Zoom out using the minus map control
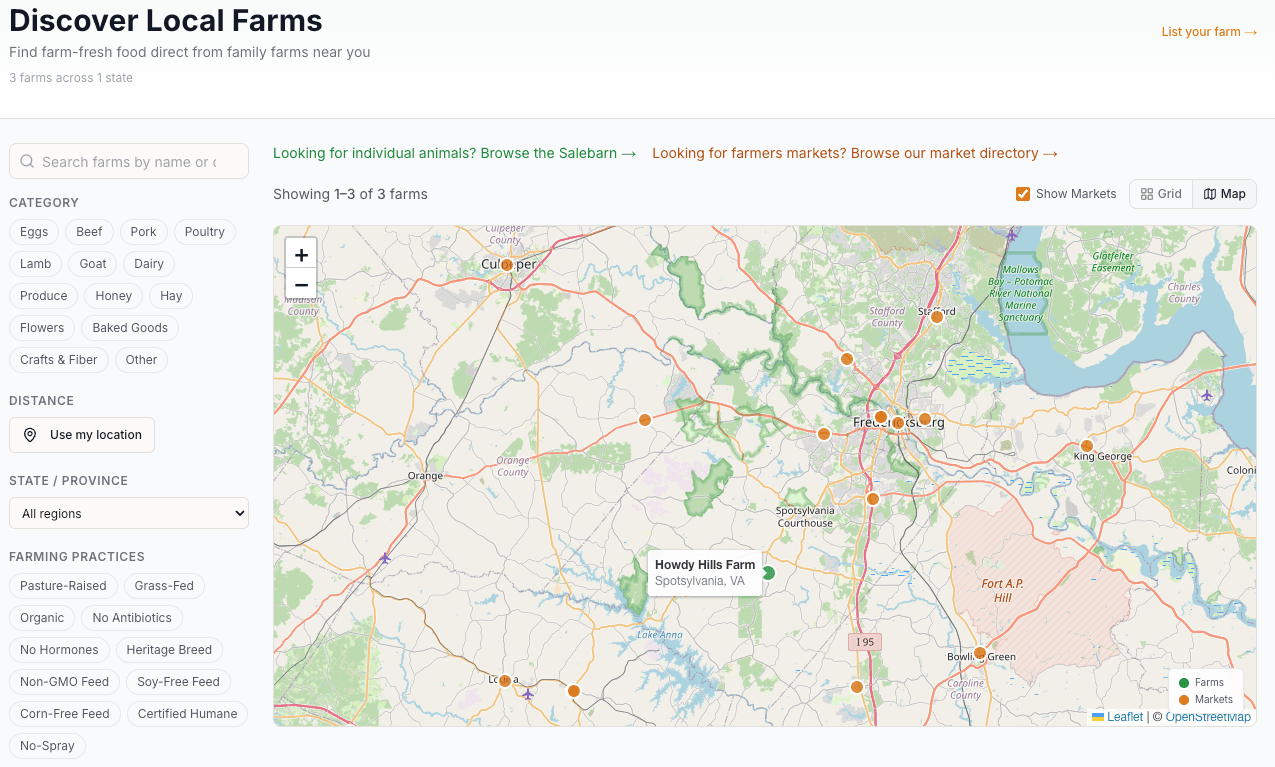This screenshot has height=767, width=1275. pos(301,284)
